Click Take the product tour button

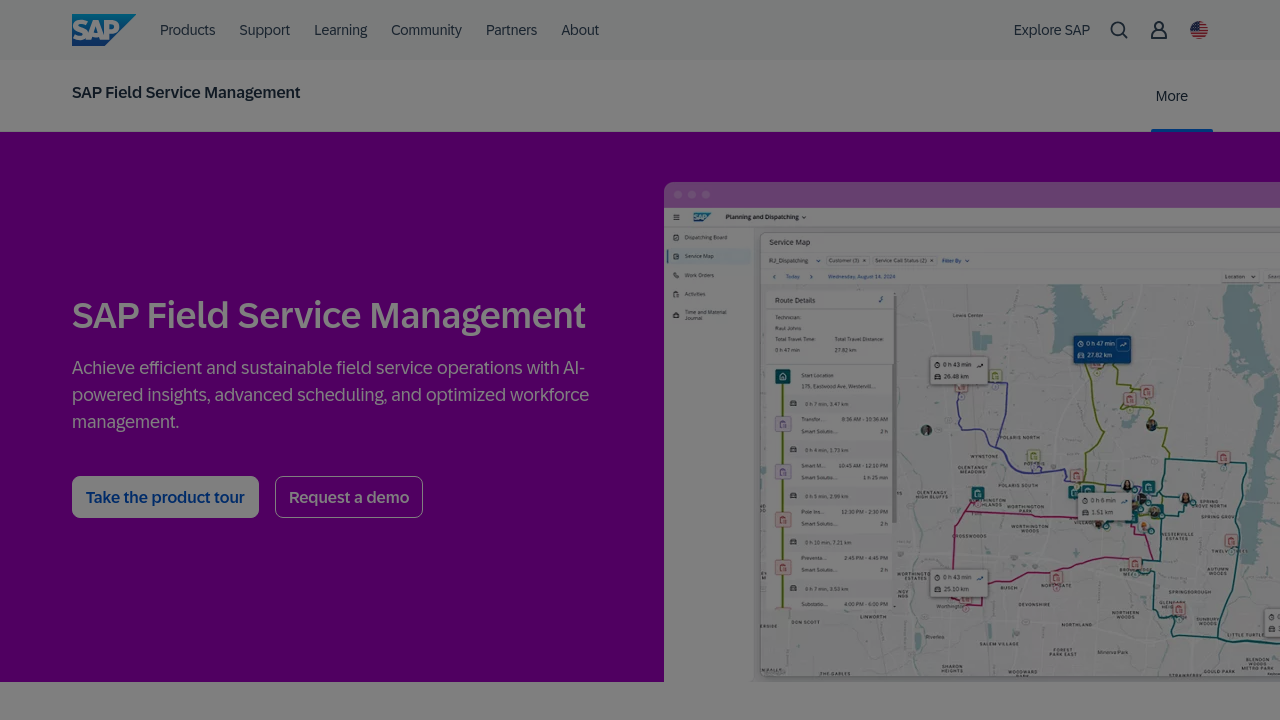(x=165, y=497)
